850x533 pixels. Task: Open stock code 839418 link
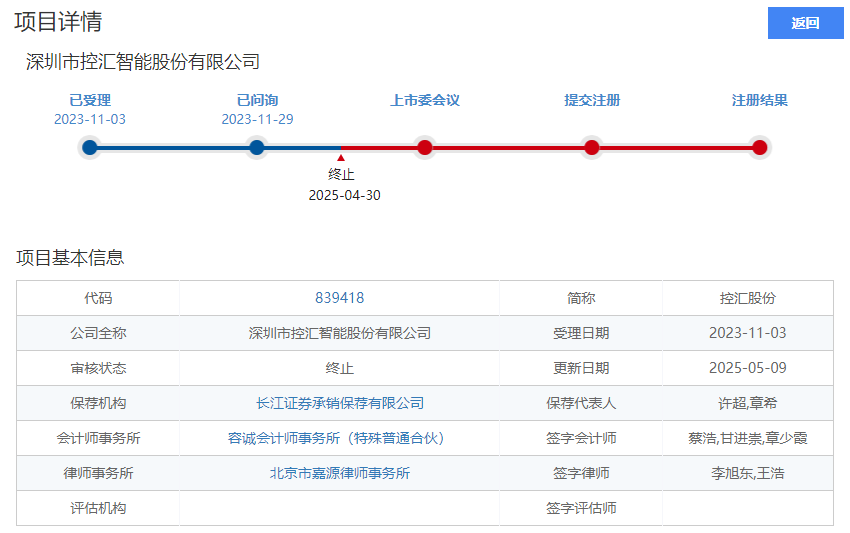point(339,298)
